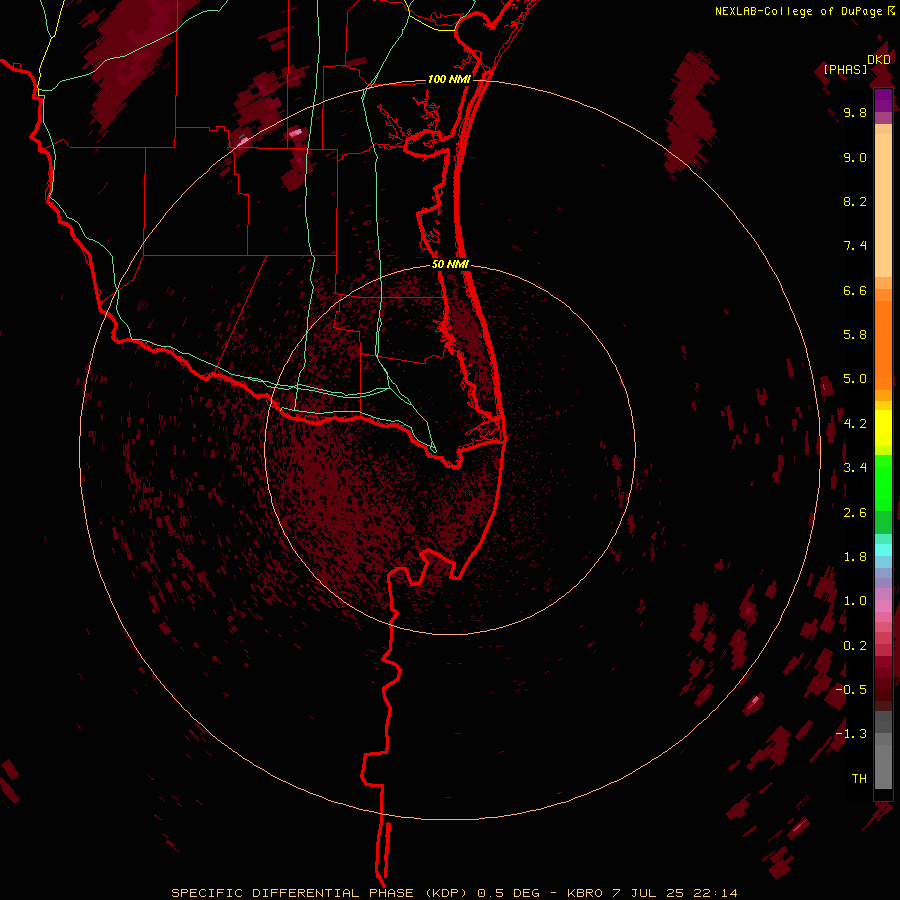The image size is (900, 900).
Task: Pick the cyan band of the color bar
Action: (883, 550)
